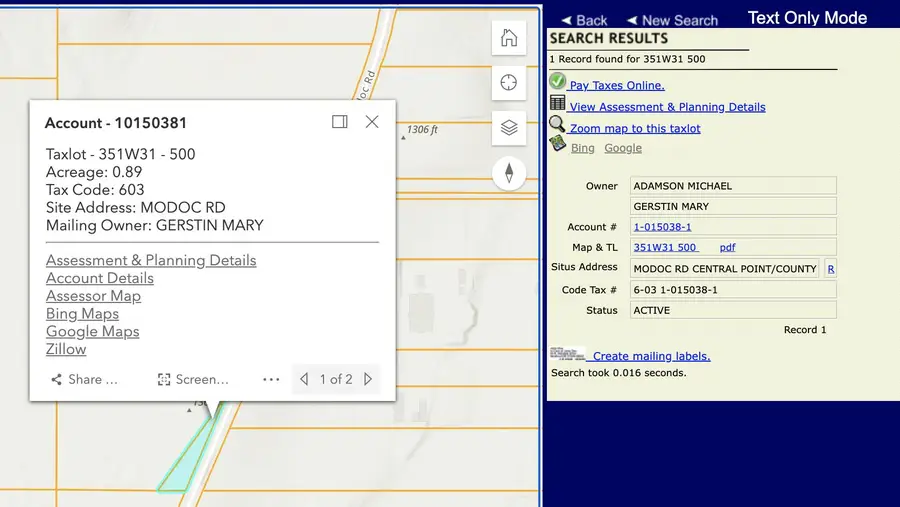Click the R link beside Situs Address

[x=831, y=269]
